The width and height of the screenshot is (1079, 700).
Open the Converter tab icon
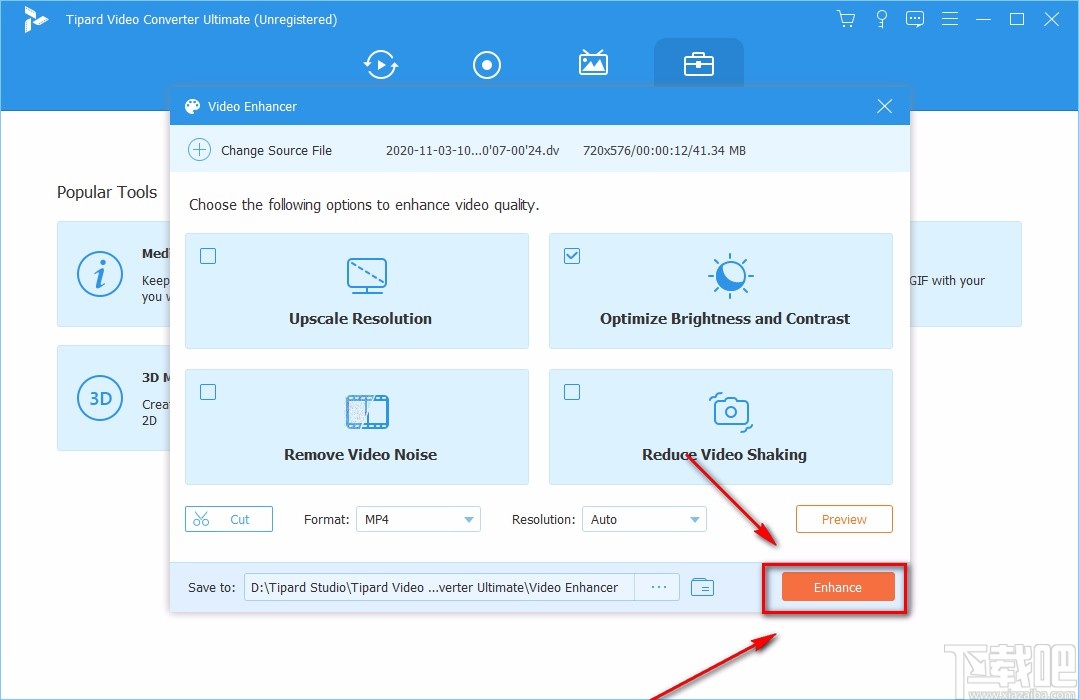381,65
